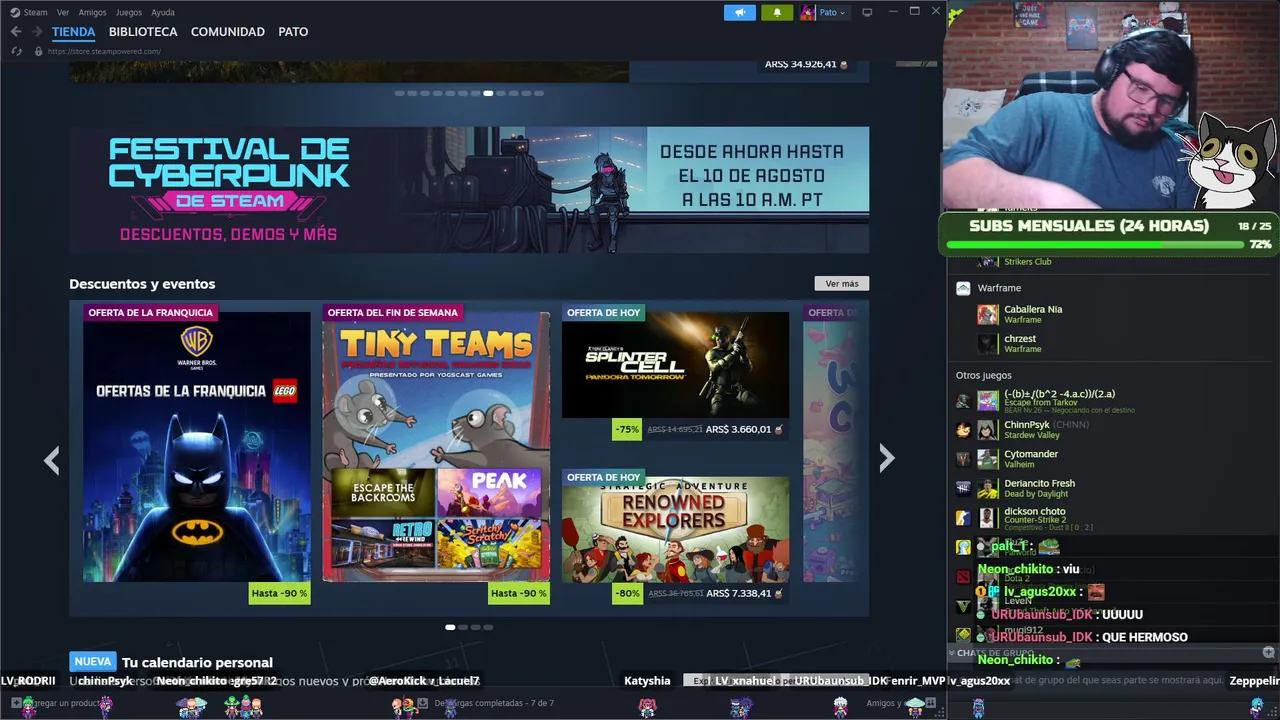
Task: Click the Warframe game group icon
Action: coord(963,288)
